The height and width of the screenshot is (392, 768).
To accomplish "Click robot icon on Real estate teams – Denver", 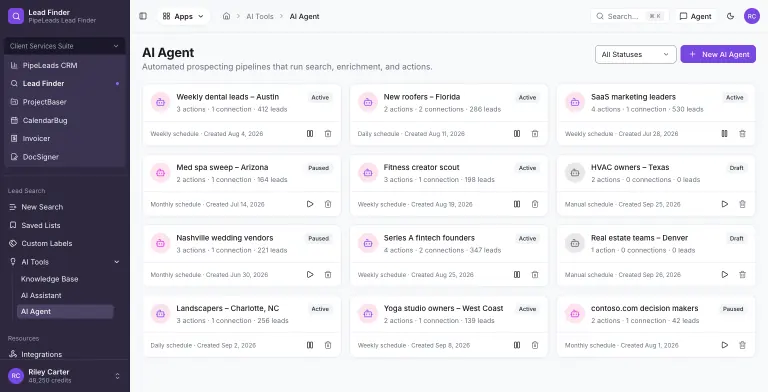I will (x=575, y=243).
